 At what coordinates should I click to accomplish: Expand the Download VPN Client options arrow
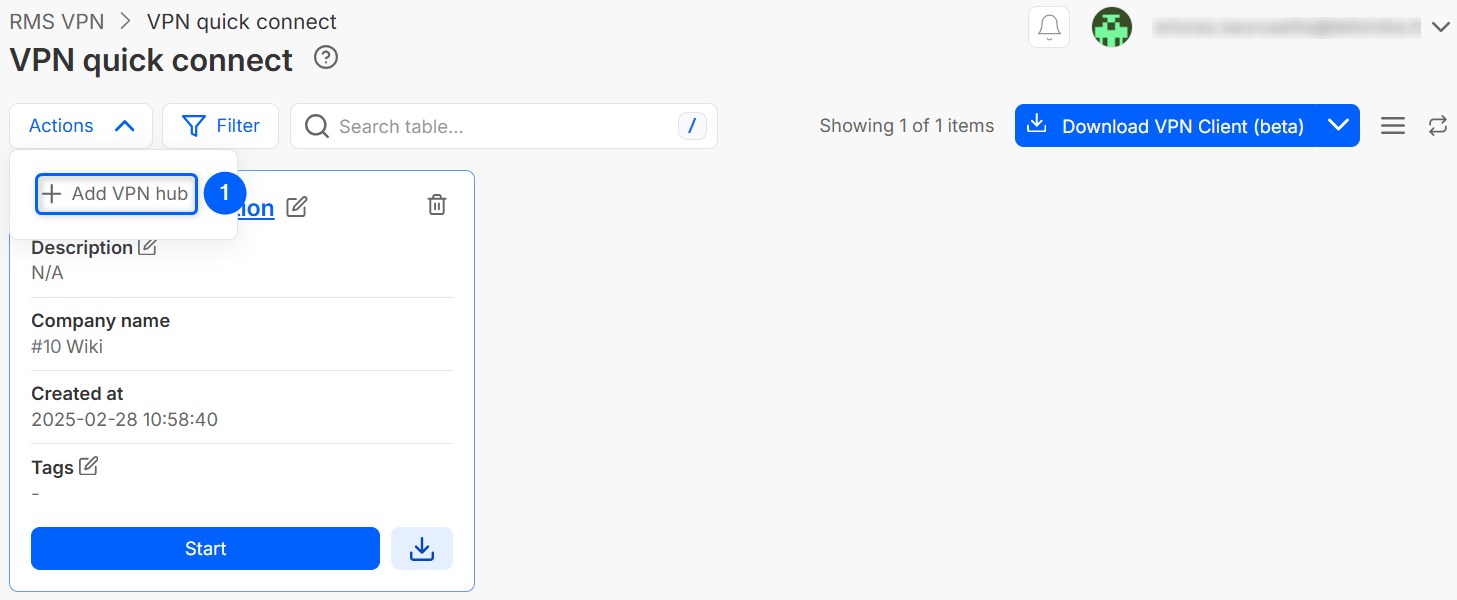[1339, 126]
